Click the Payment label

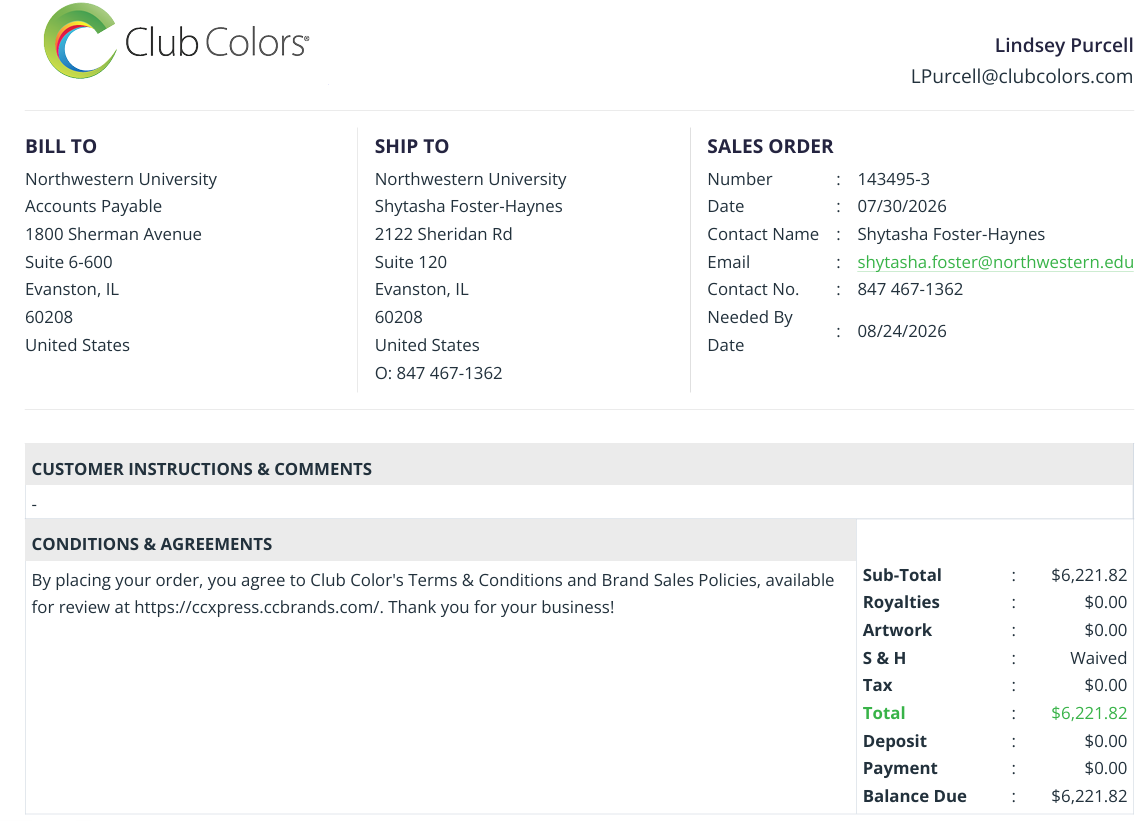coord(900,769)
